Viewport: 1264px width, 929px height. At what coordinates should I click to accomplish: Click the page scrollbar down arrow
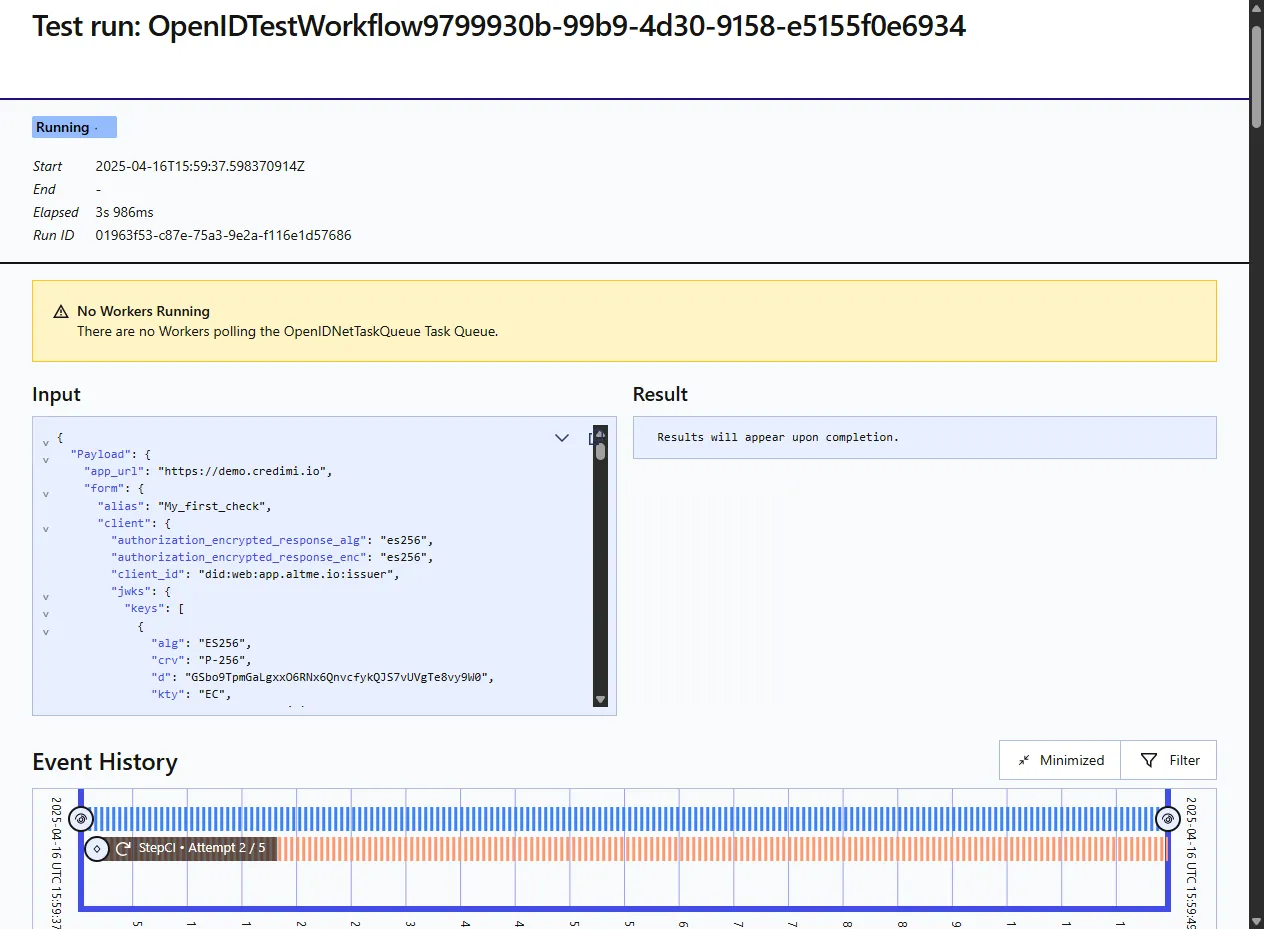click(1257, 920)
